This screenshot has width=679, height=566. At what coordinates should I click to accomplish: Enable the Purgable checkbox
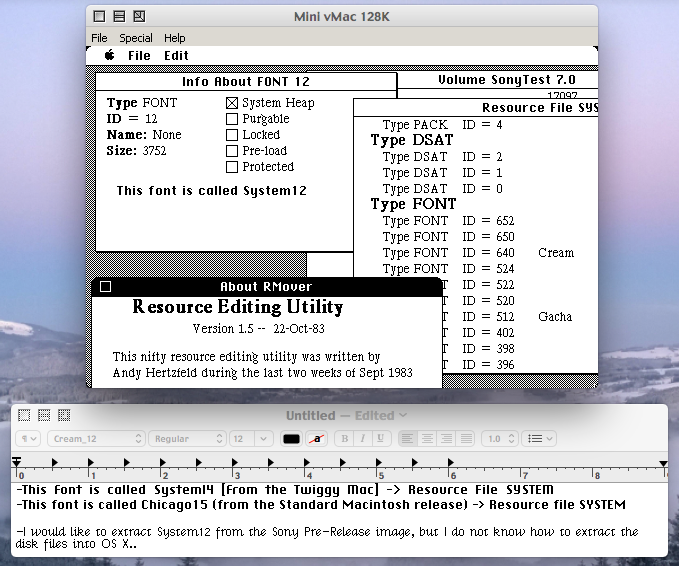tap(232, 119)
